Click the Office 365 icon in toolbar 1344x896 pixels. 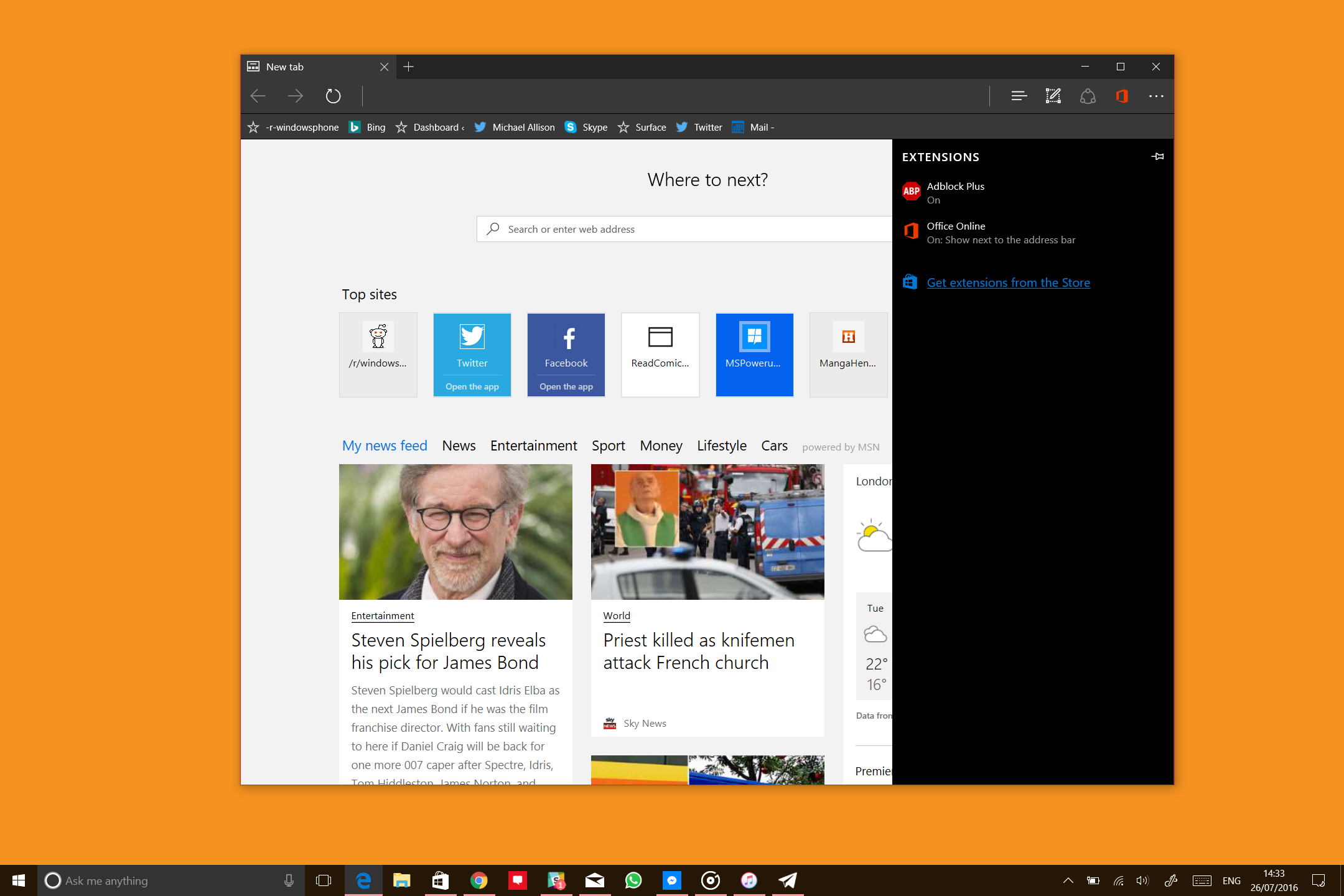[x=1122, y=96]
